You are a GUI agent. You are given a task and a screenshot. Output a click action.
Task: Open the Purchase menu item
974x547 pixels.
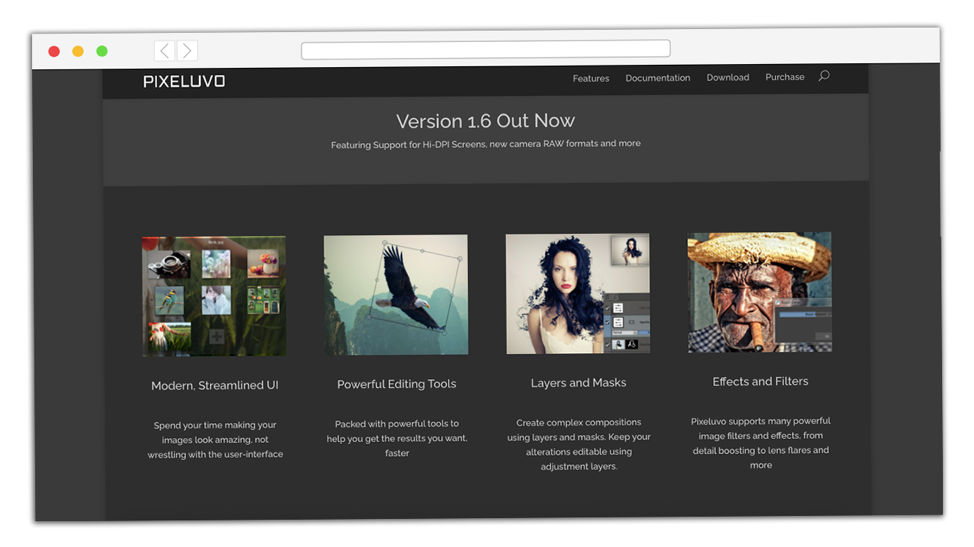click(785, 77)
